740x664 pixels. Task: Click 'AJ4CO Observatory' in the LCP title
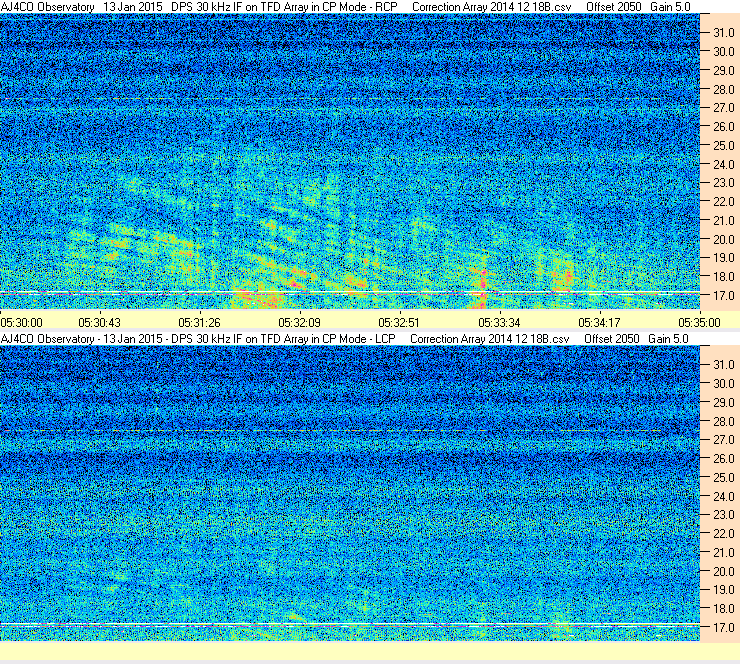pyautogui.click(x=48, y=339)
